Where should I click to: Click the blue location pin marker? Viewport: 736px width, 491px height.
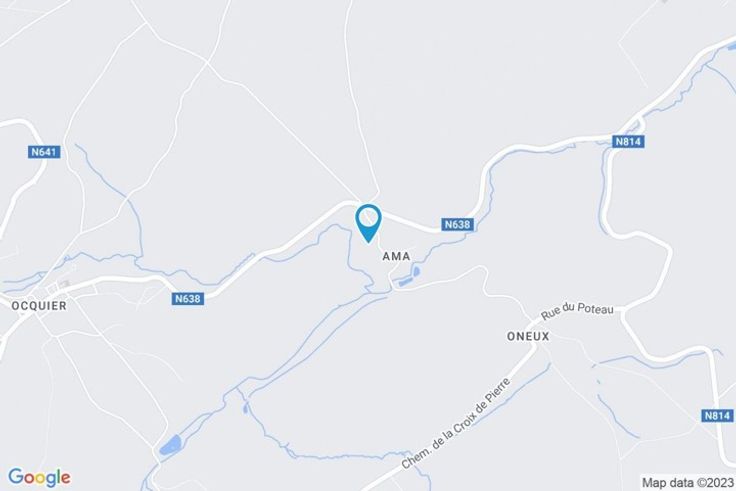369,223
